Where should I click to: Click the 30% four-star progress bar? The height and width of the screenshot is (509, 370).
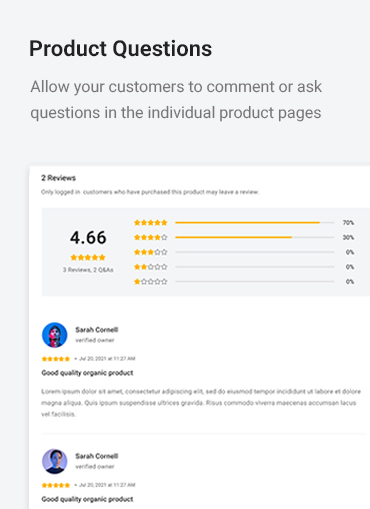point(255,237)
